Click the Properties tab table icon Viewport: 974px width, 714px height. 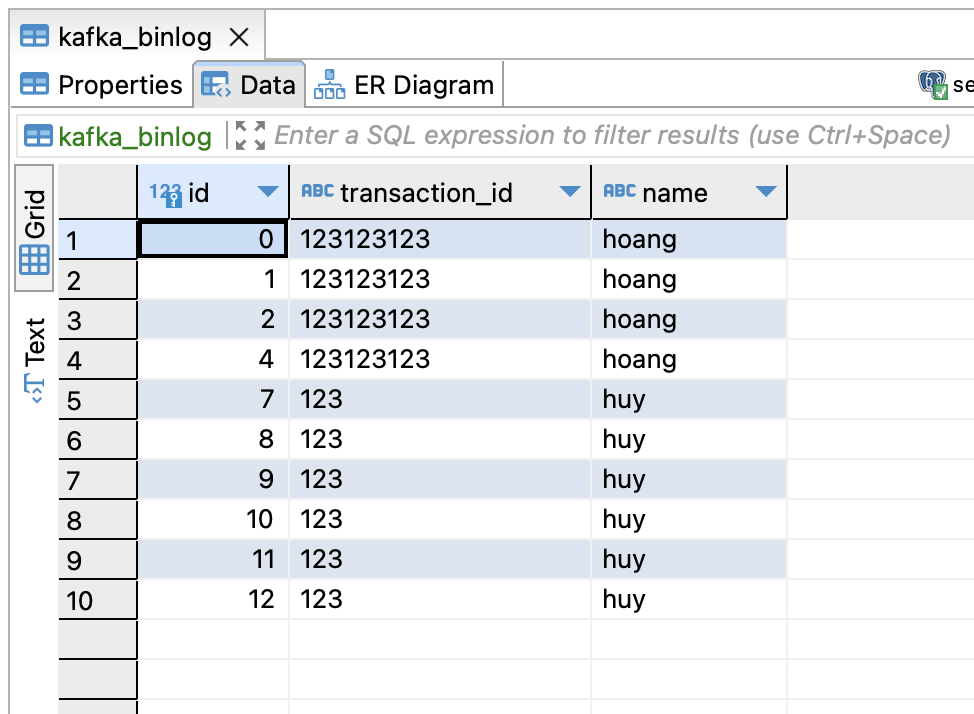click(x=34, y=84)
